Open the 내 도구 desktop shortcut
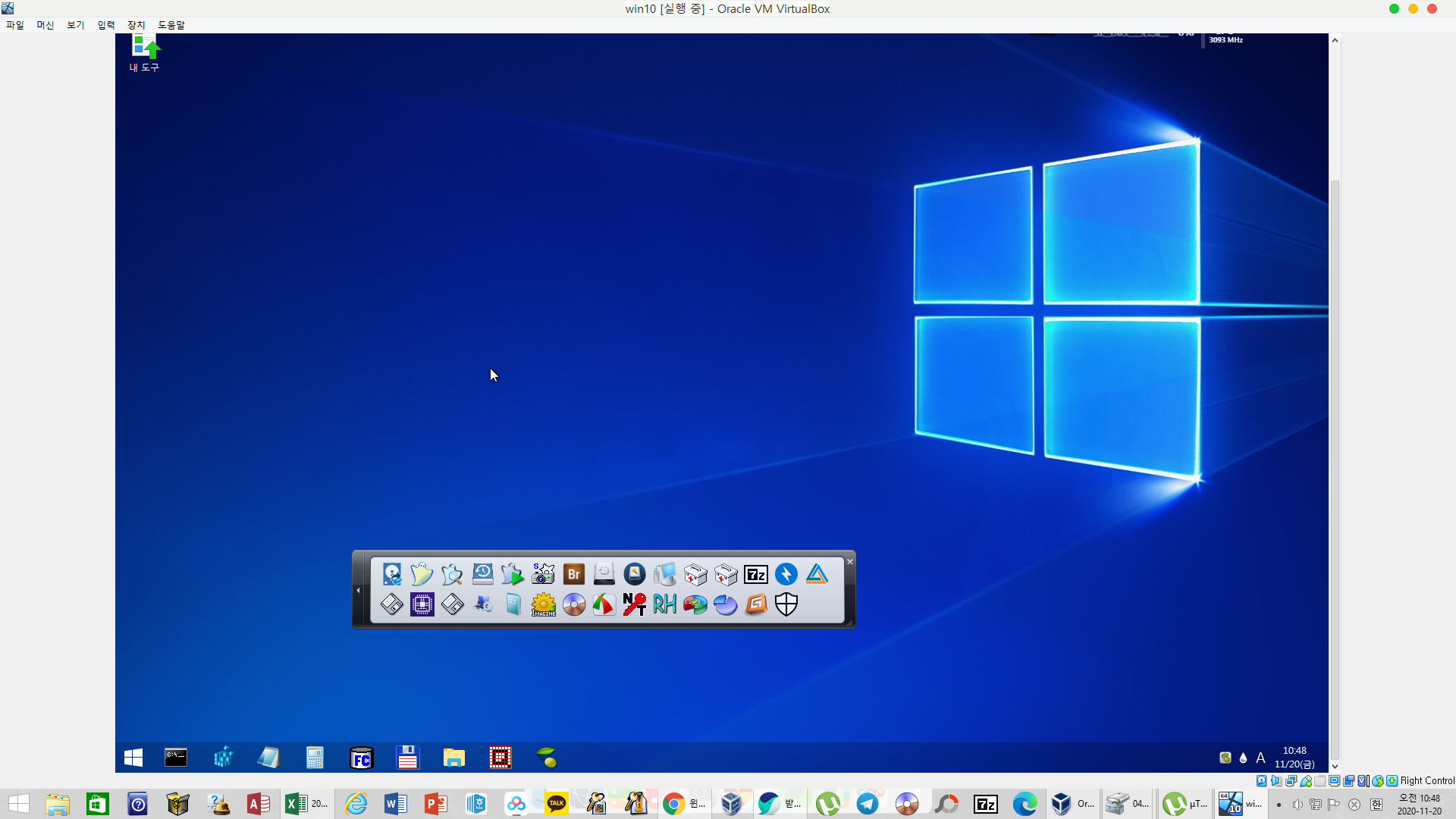1456x819 pixels. click(x=144, y=53)
